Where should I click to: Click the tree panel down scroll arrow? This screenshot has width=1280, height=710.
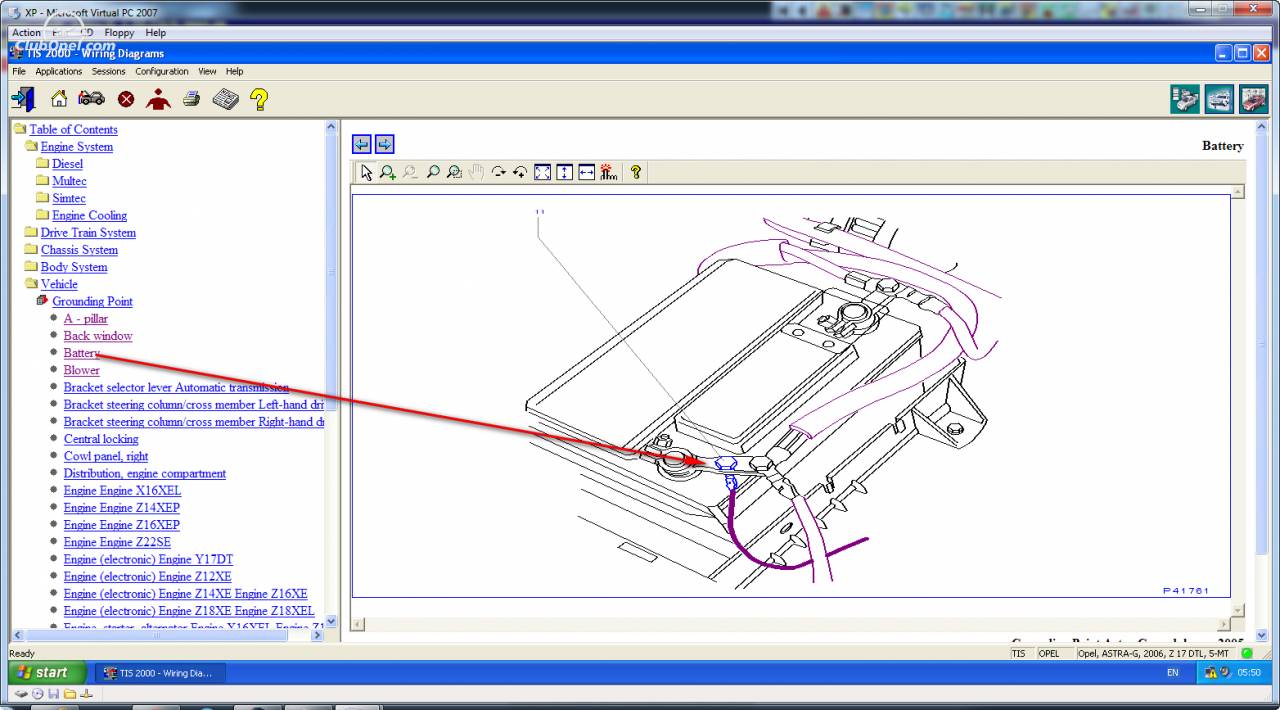pyautogui.click(x=332, y=622)
